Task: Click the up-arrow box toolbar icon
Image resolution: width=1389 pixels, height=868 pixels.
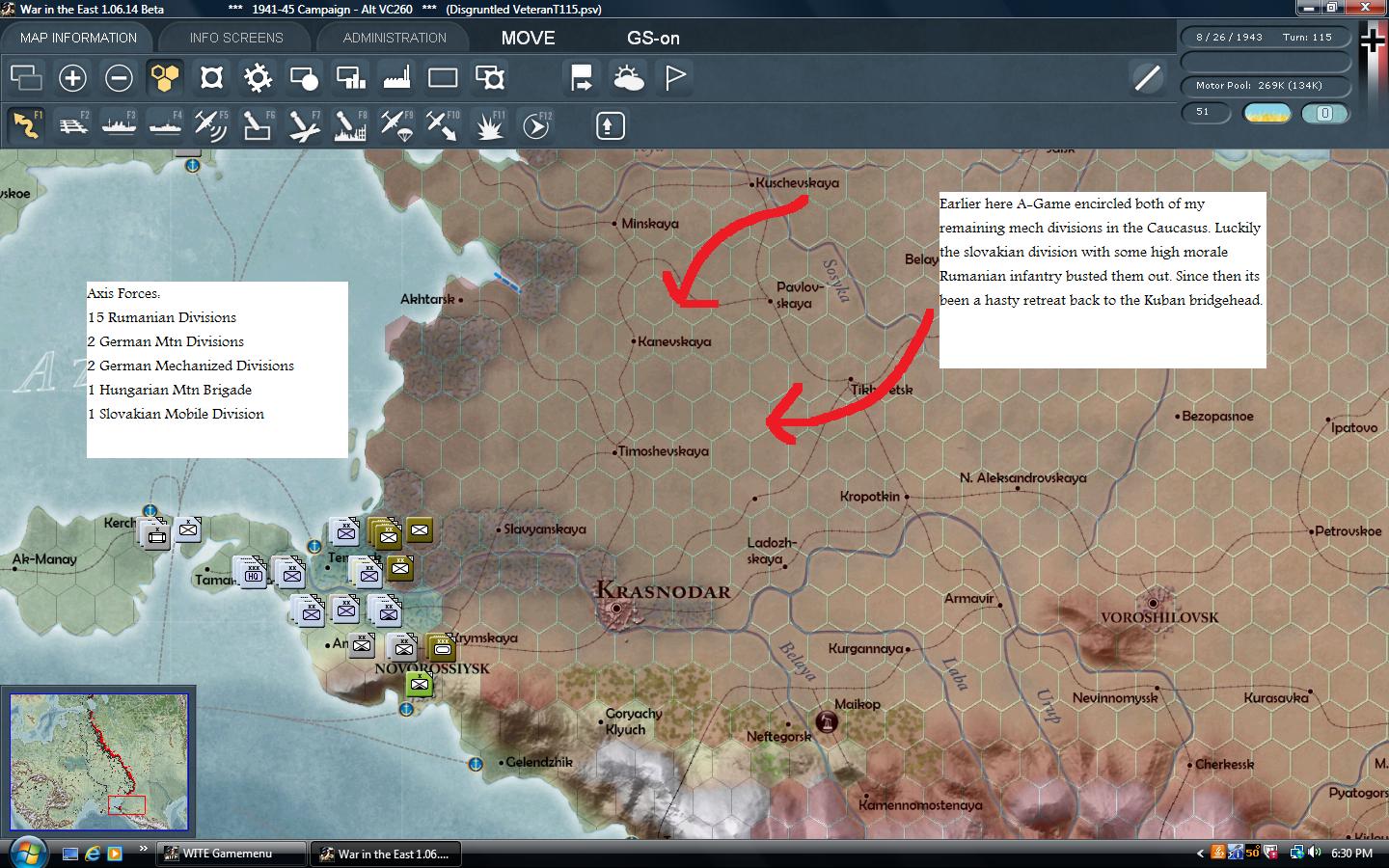Action: pos(610,125)
